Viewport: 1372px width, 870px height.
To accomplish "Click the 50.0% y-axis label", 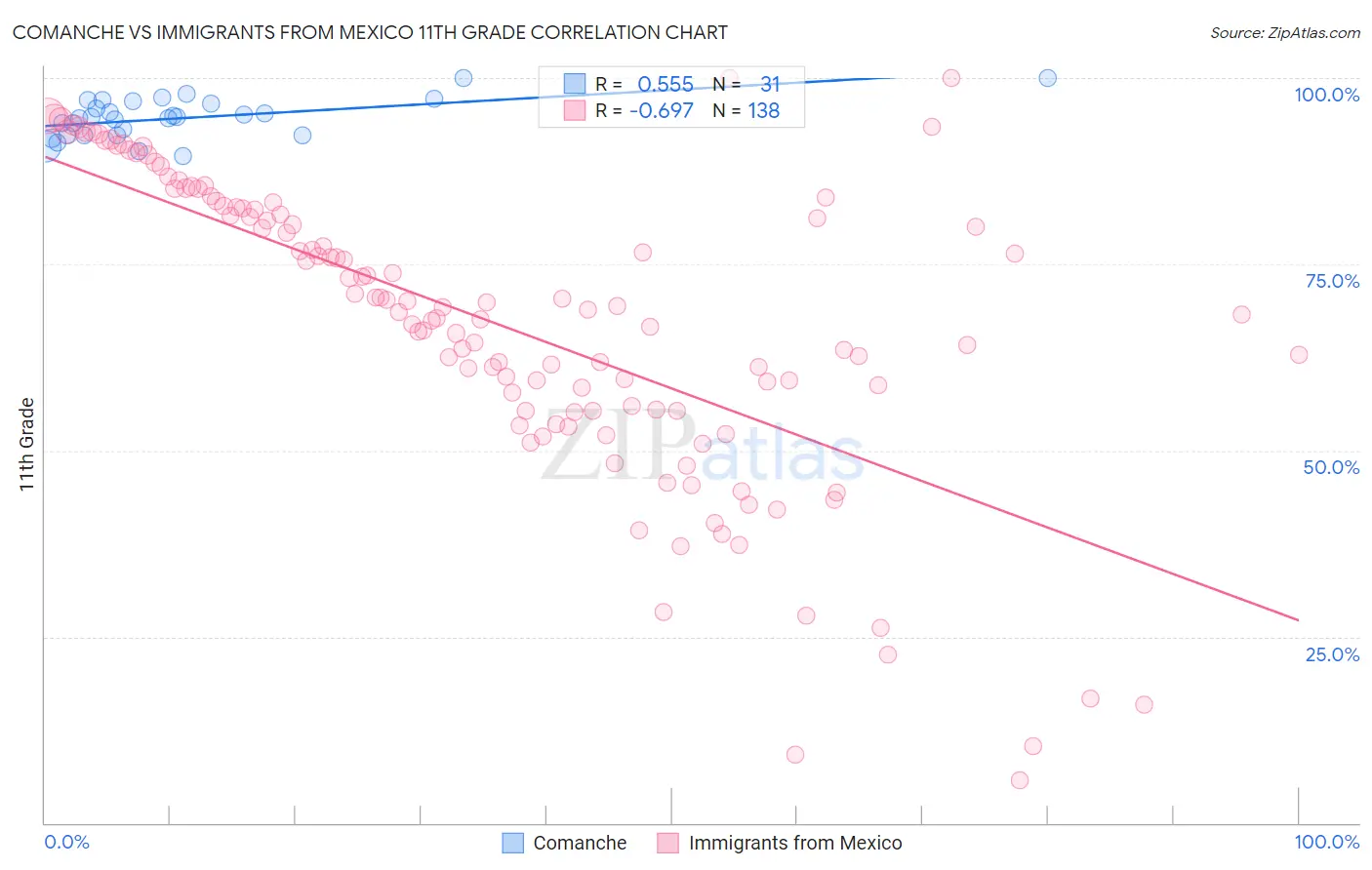I will click(1332, 467).
